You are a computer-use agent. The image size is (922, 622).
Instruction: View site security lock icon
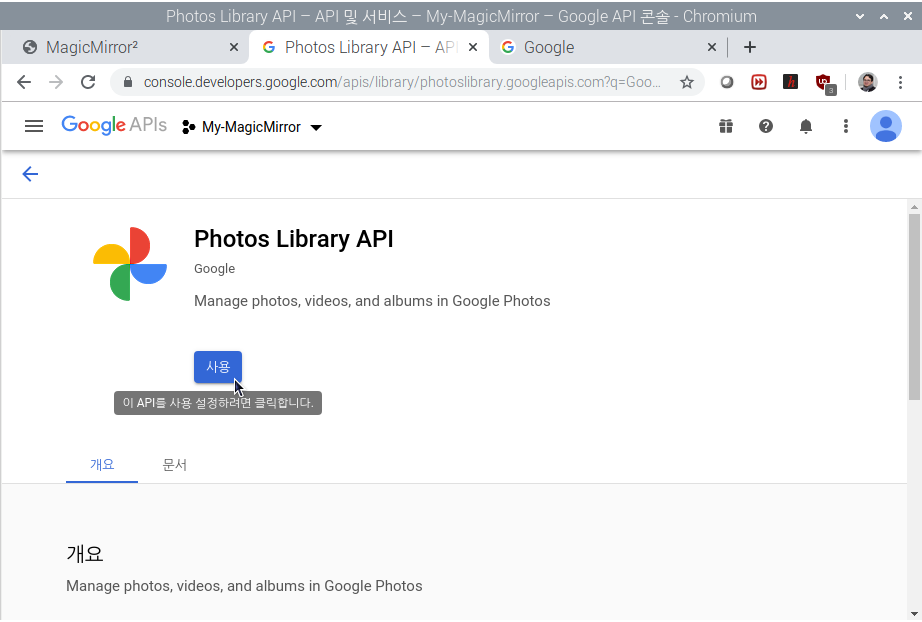128,82
